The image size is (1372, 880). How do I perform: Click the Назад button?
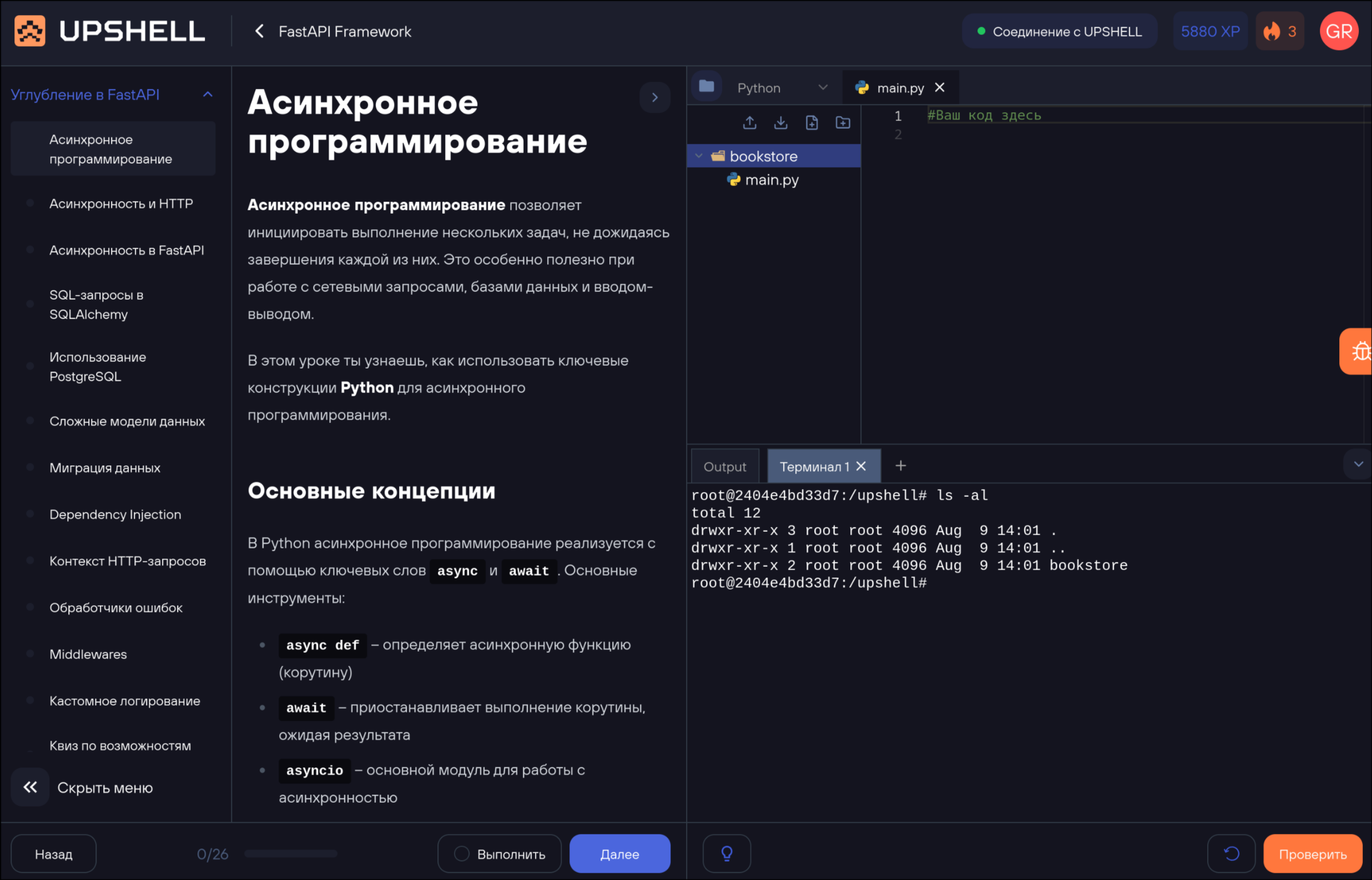pos(54,854)
